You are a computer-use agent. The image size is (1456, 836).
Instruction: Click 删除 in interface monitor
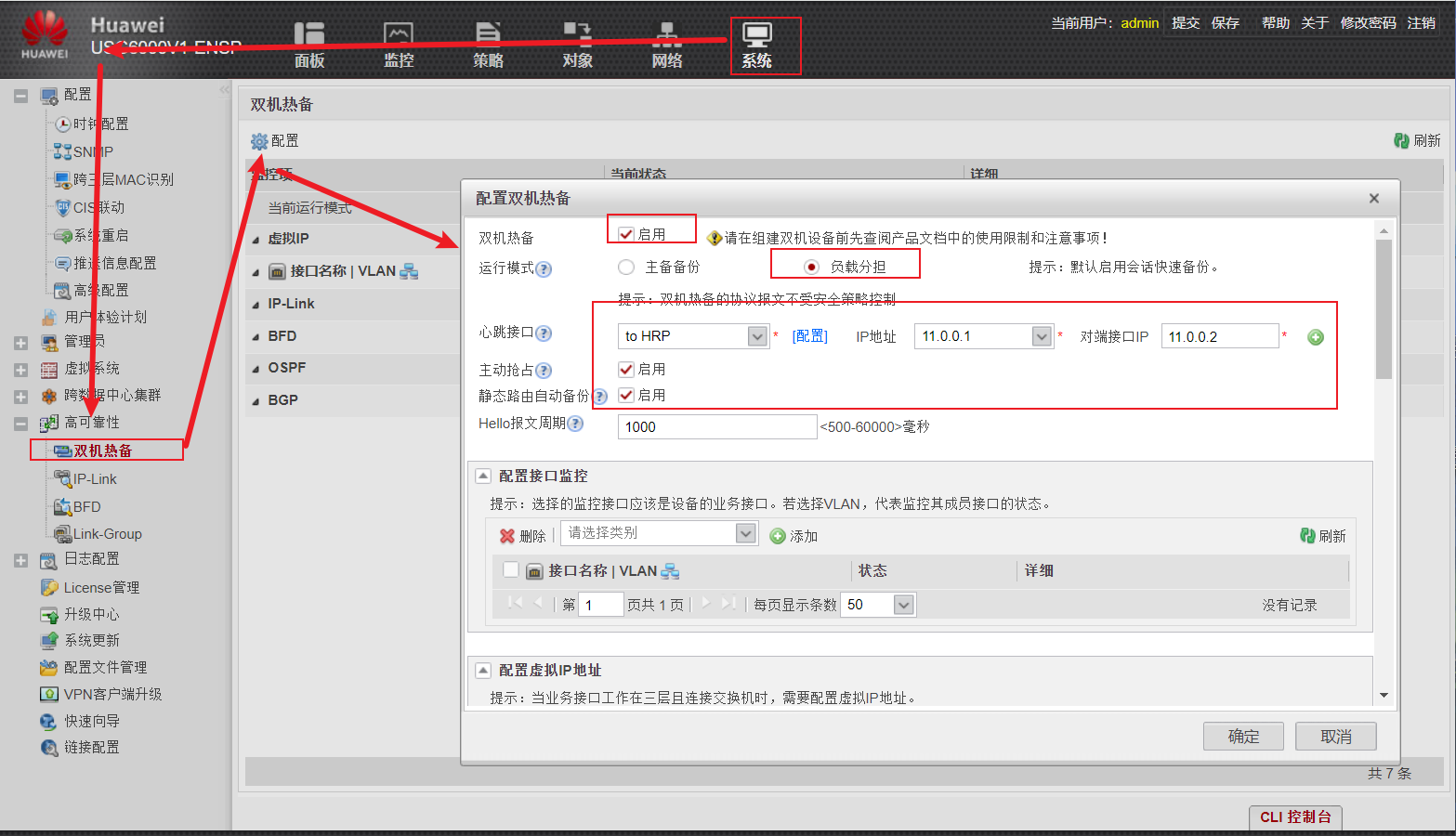pyautogui.click(x=522, y=536)
